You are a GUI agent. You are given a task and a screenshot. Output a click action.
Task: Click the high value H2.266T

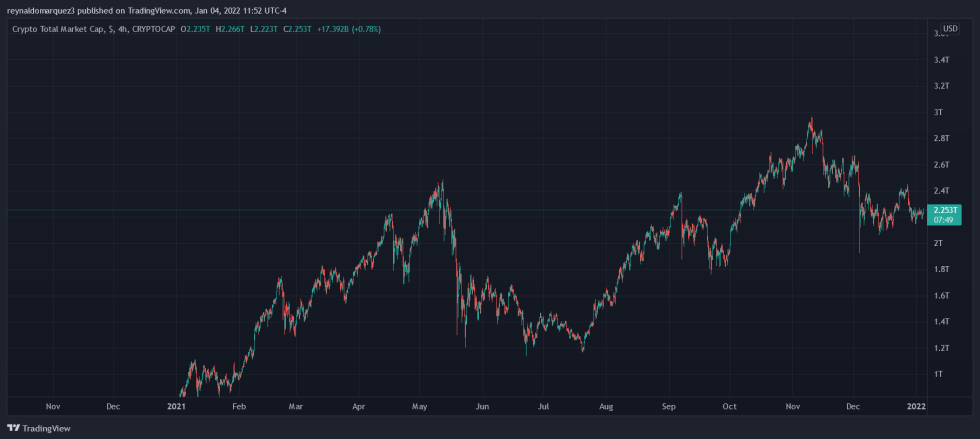[232, 29]
